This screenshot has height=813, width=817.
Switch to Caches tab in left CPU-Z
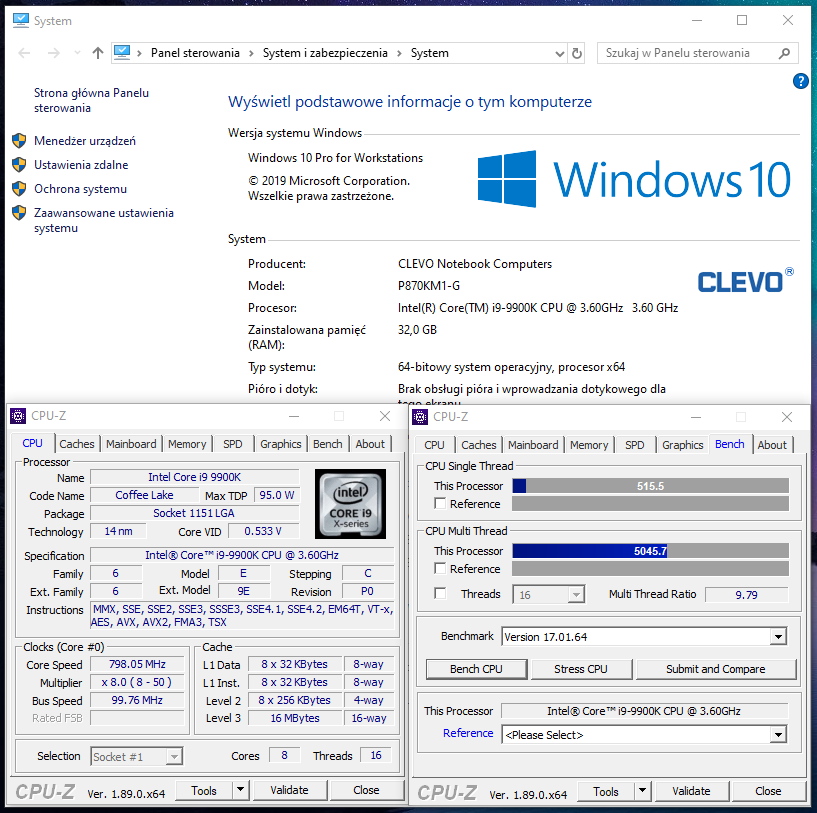coord(77,444)
